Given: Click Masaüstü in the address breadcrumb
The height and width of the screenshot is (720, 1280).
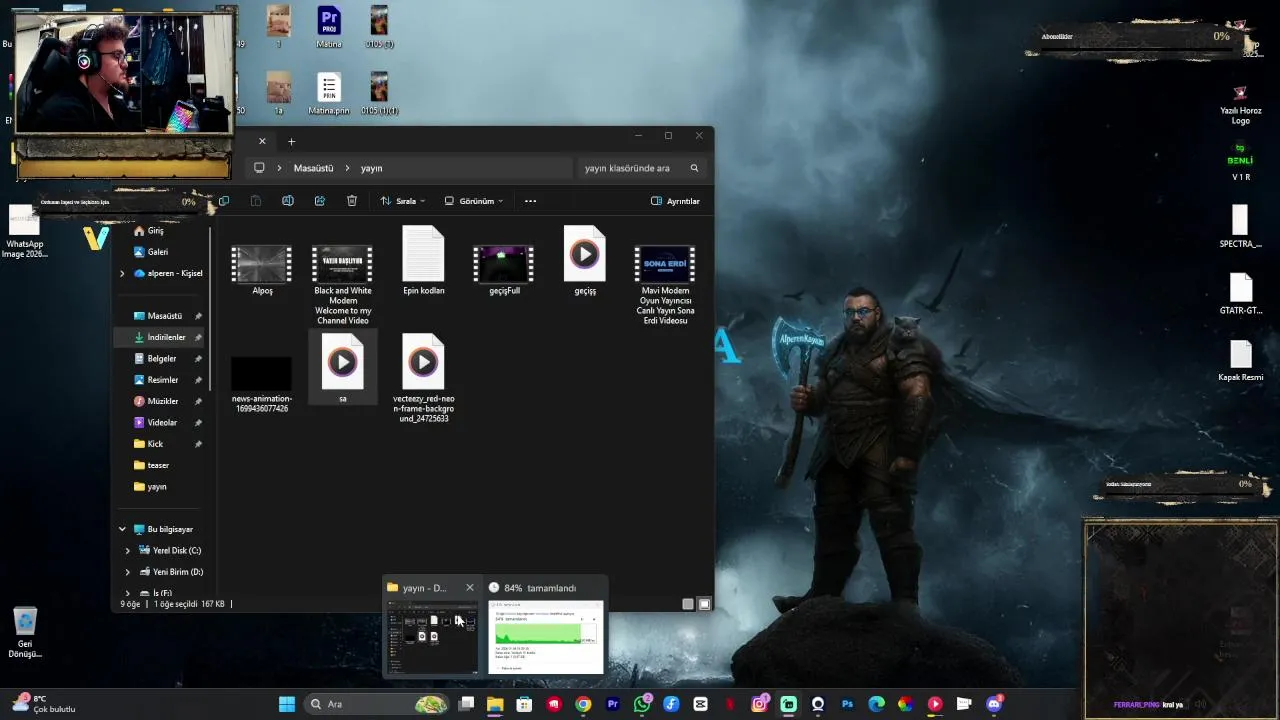Looking at the screenshot, I should tap(313, 168).
